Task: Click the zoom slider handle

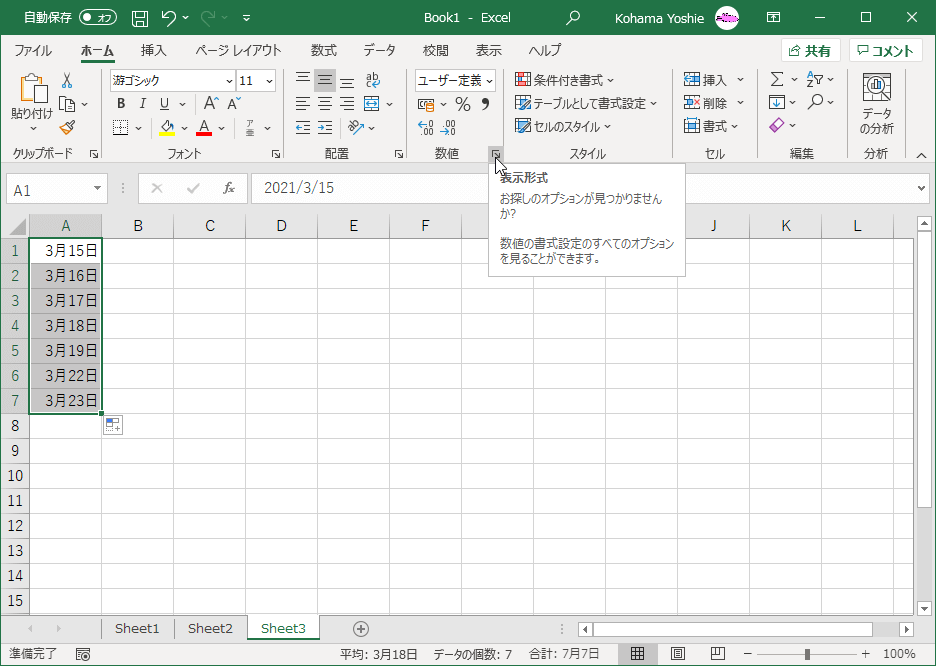Action: pyautogui.click(x=807, y=654)
